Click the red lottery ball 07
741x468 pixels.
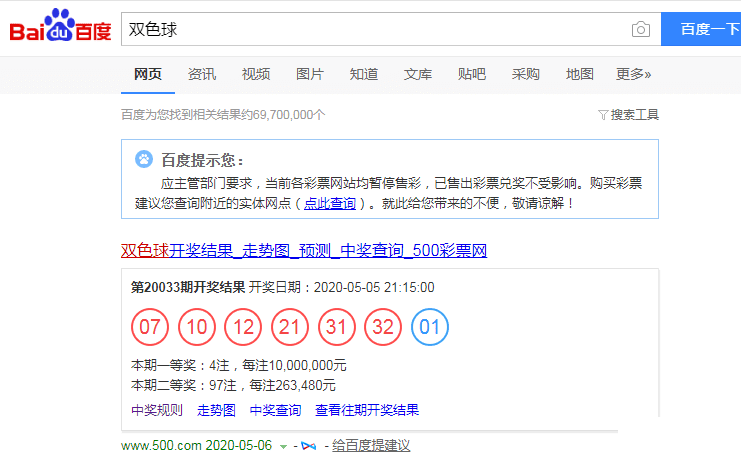(x=150, y=327)
